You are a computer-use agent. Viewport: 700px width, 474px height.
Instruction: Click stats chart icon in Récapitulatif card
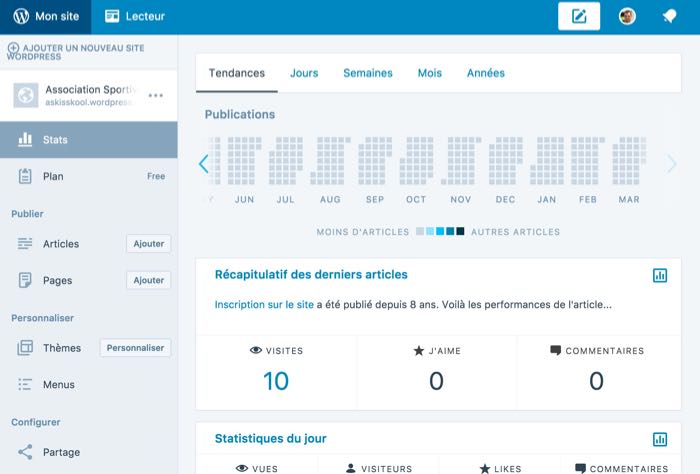tap(660, 275)
